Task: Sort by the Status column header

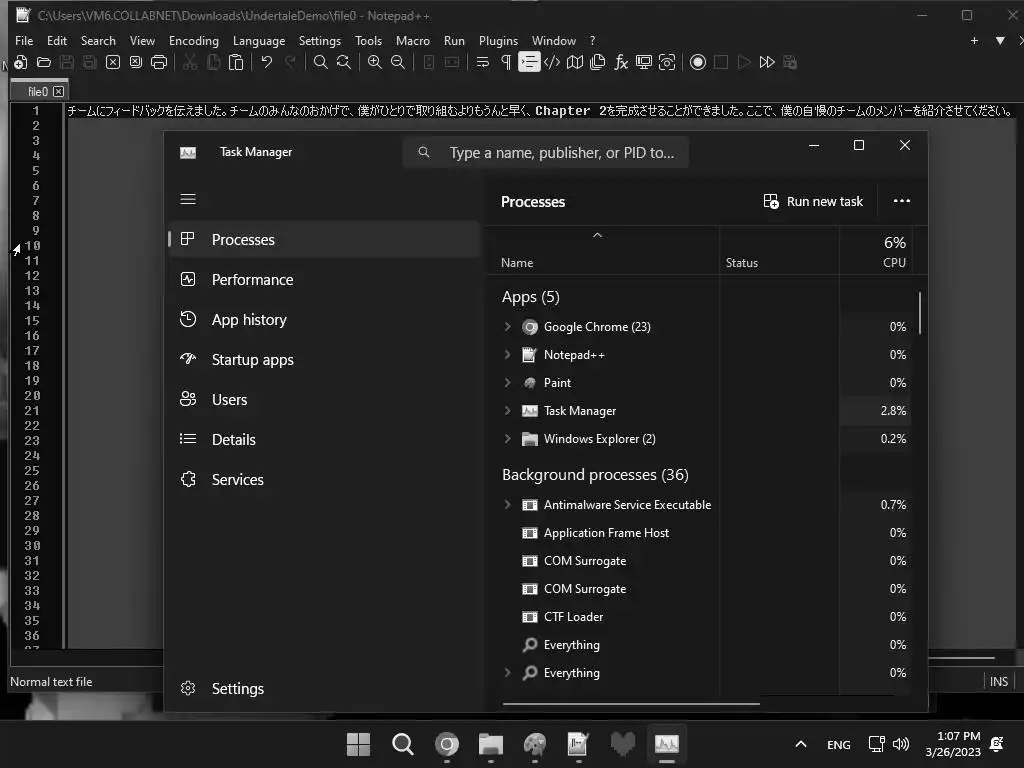Action: point(778,251)
